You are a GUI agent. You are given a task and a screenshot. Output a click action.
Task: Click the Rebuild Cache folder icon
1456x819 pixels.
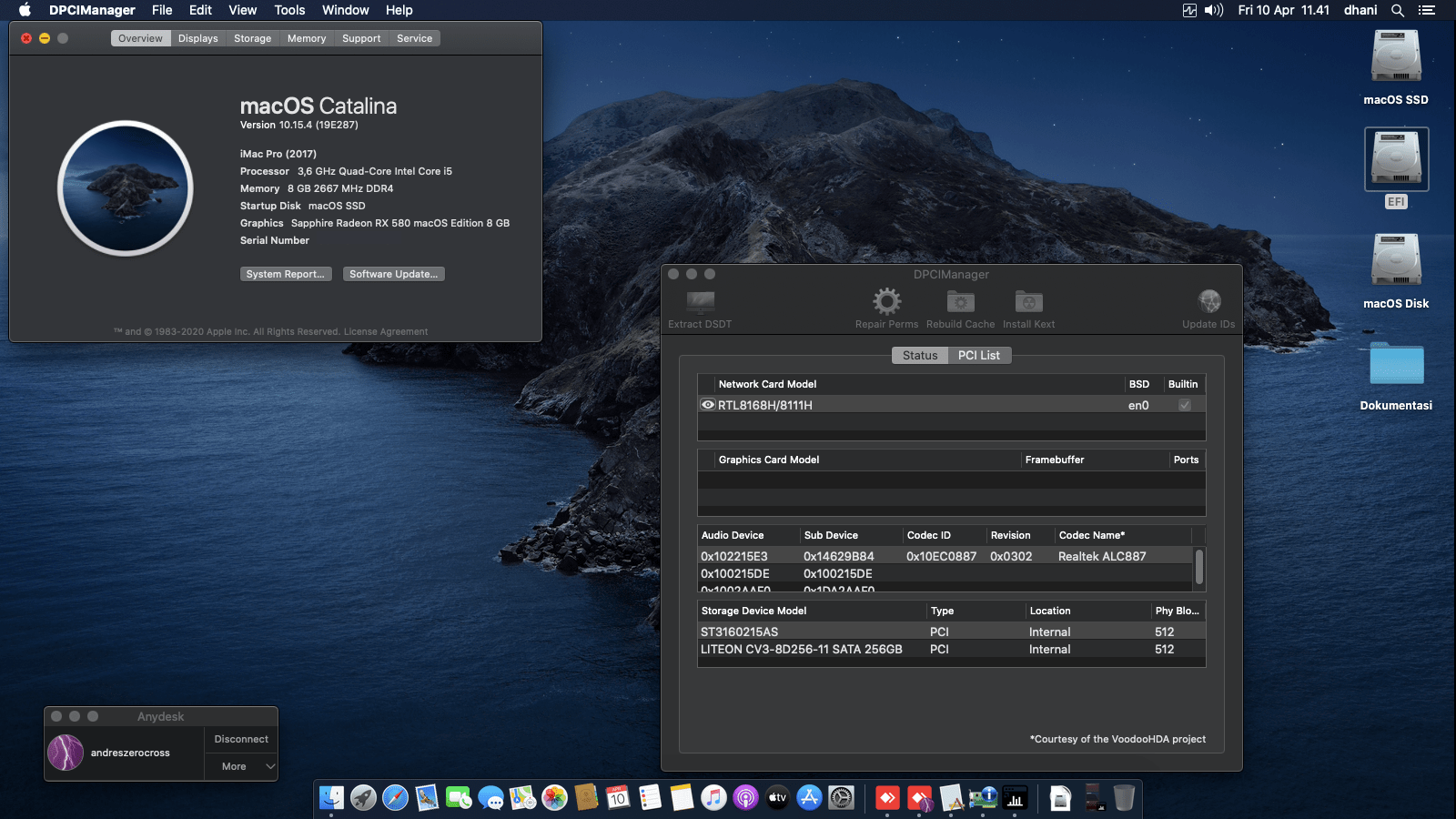[x=960, y=301]
